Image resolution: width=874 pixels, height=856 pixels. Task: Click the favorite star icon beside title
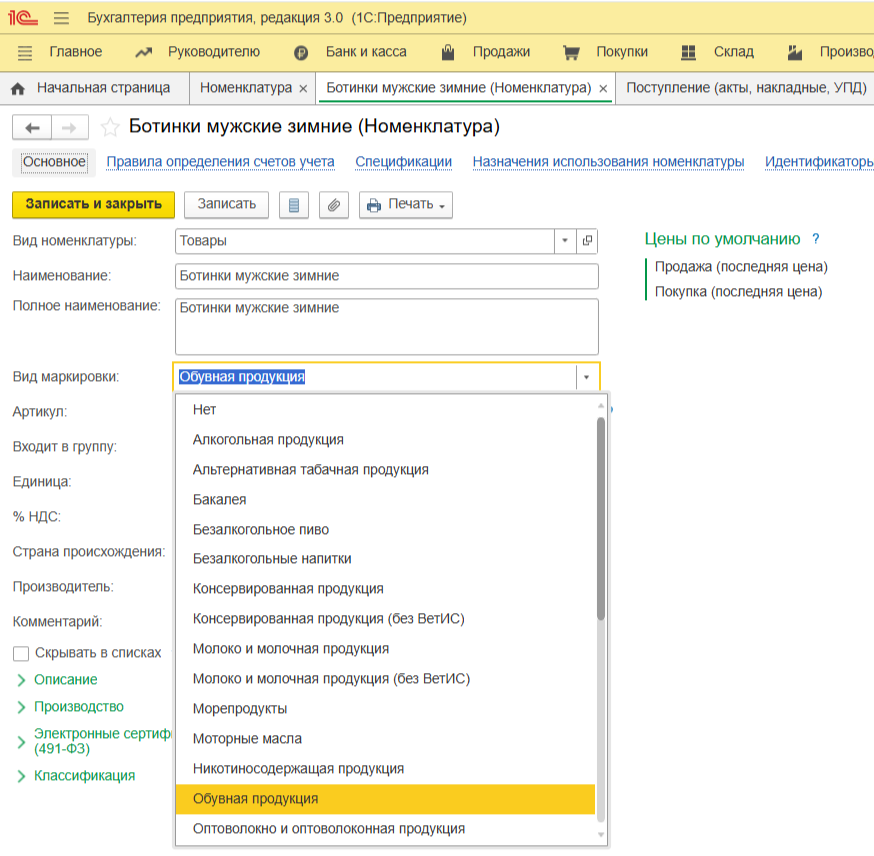pos(110,127)
